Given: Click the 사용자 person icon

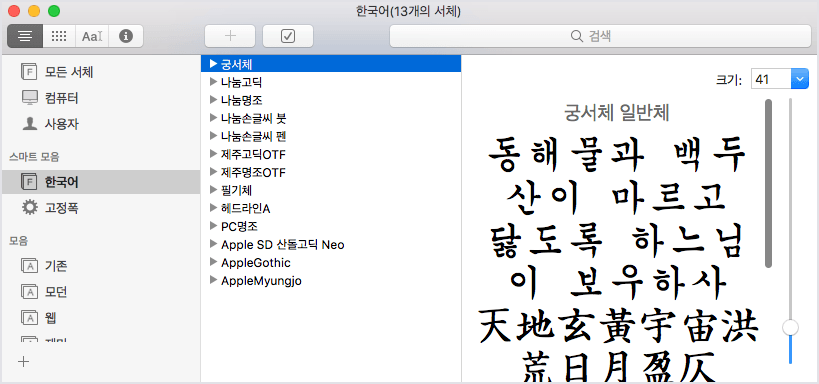Looking at the screenshot, I should tap(29, 124).
